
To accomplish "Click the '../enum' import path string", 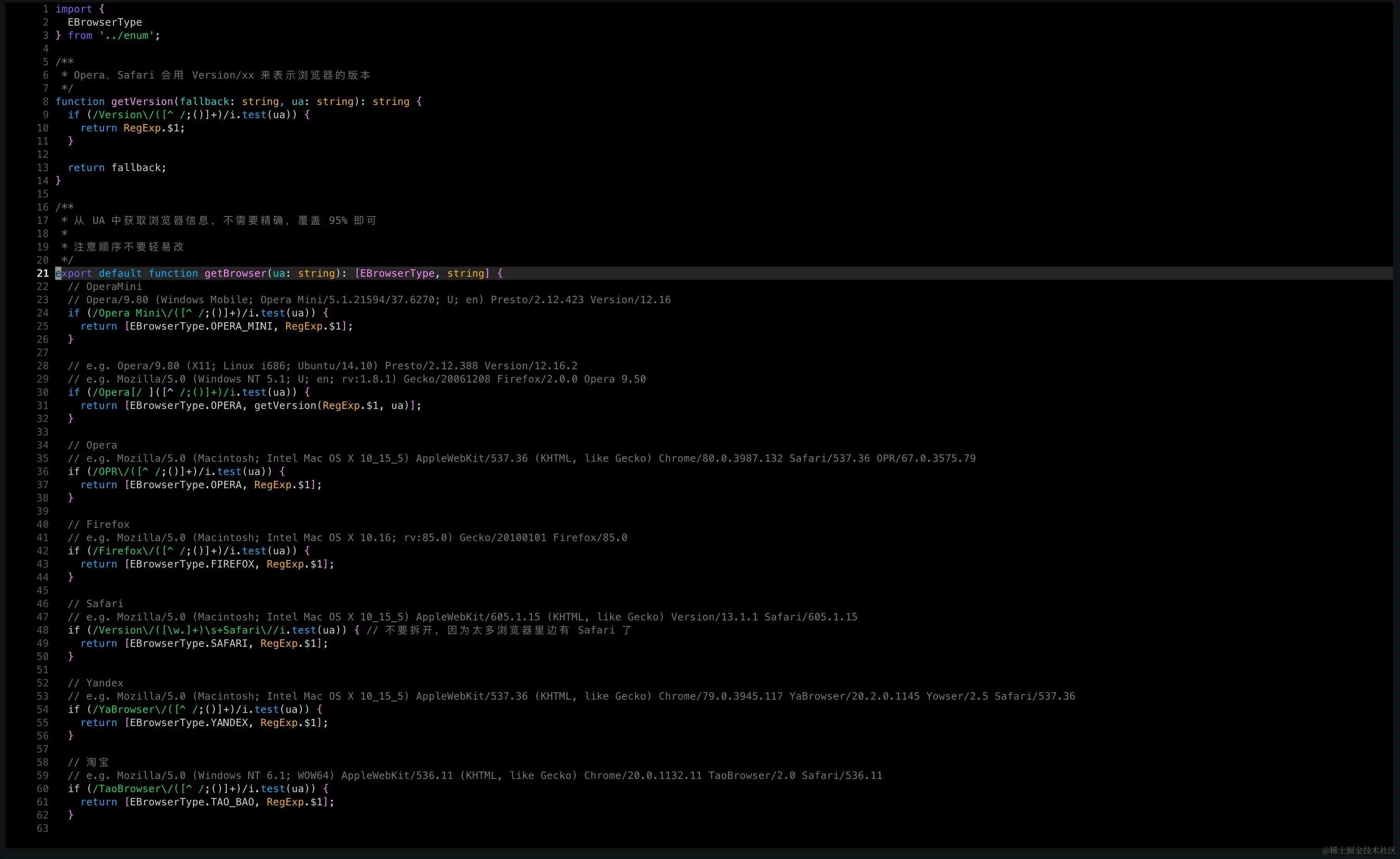I will [127, 35].
